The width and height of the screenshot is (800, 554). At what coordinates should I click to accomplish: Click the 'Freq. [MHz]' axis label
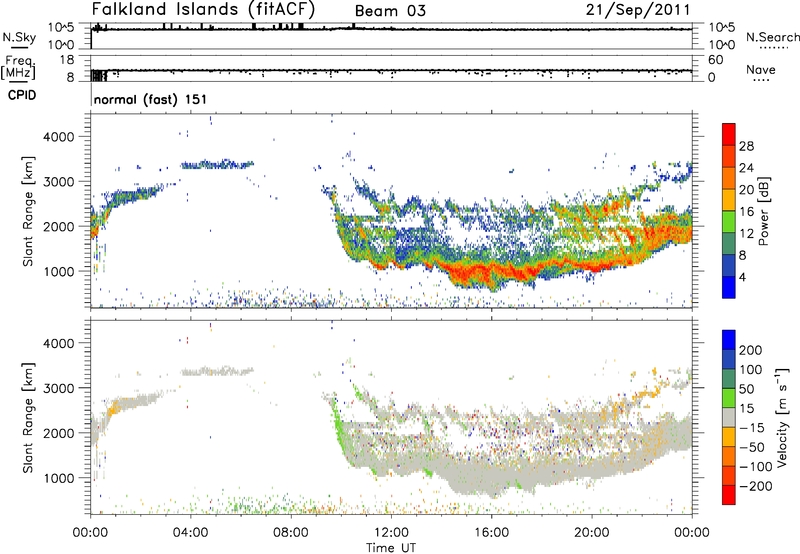[x=18, y=67]
